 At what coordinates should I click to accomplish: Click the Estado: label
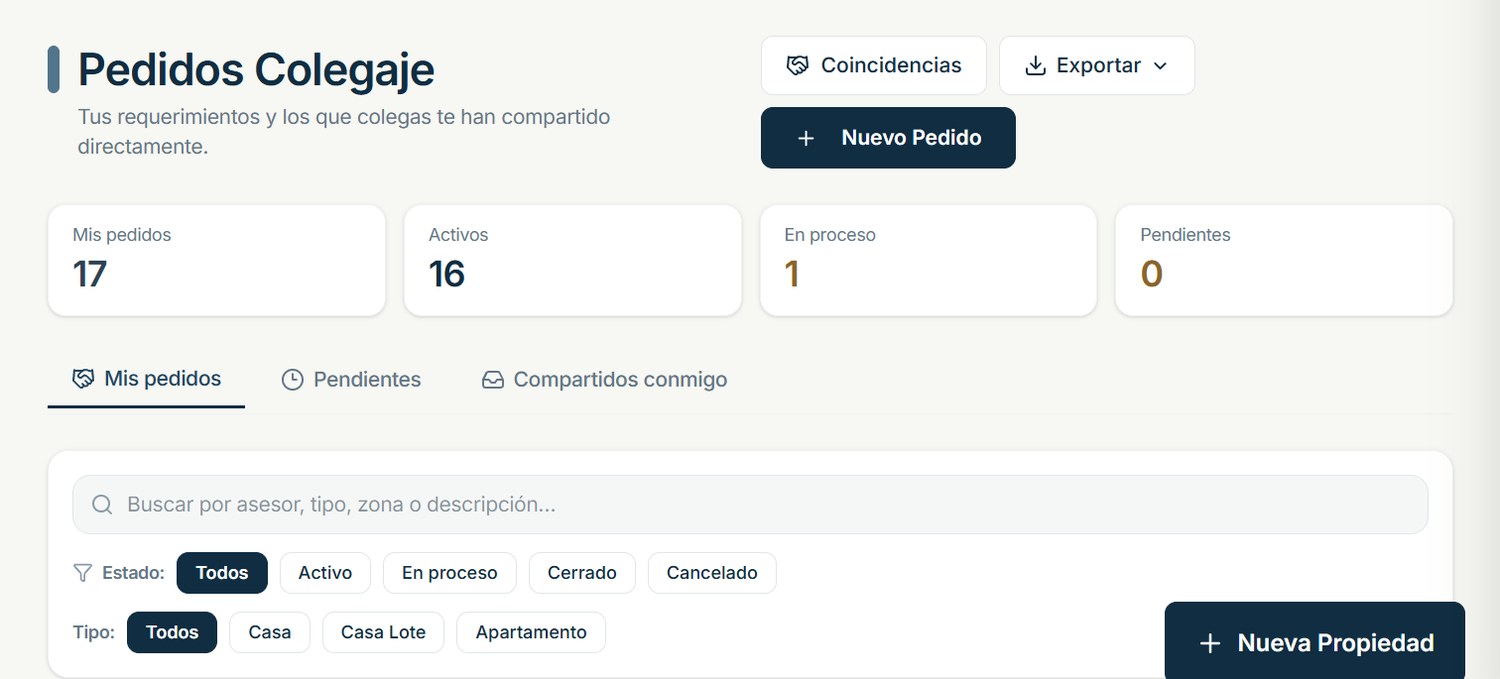[133, 573]
